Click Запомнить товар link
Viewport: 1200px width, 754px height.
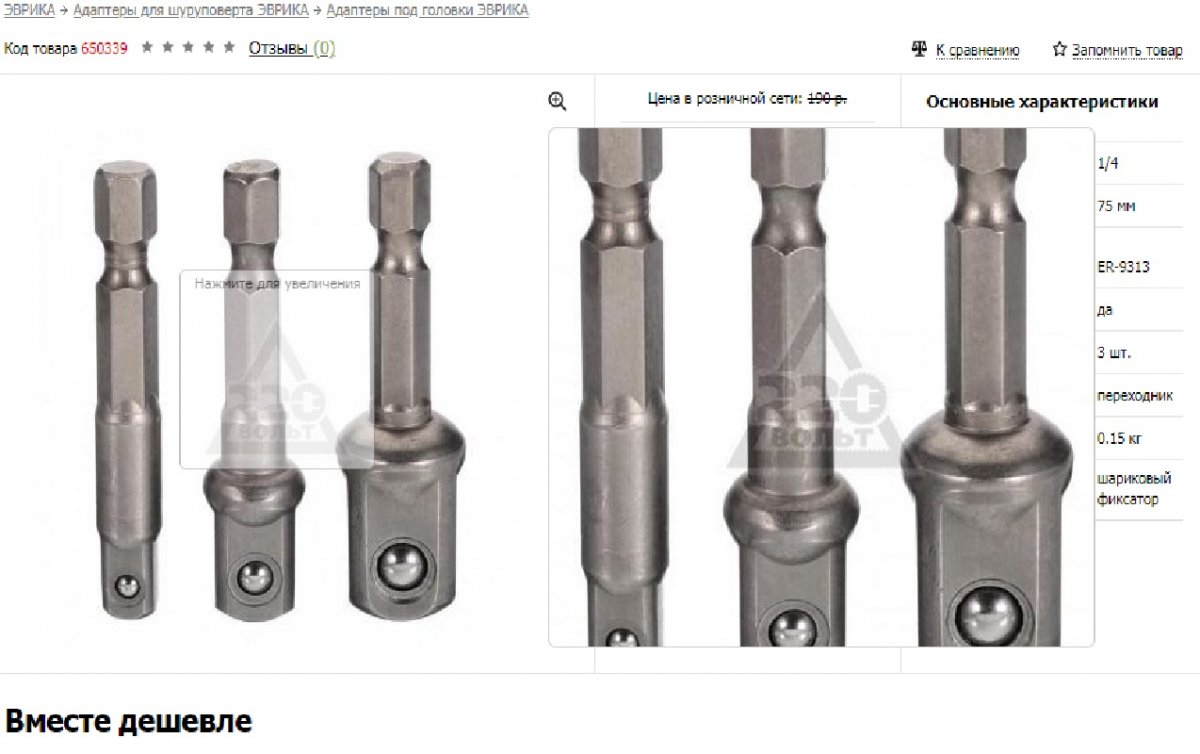[1127, 50]
